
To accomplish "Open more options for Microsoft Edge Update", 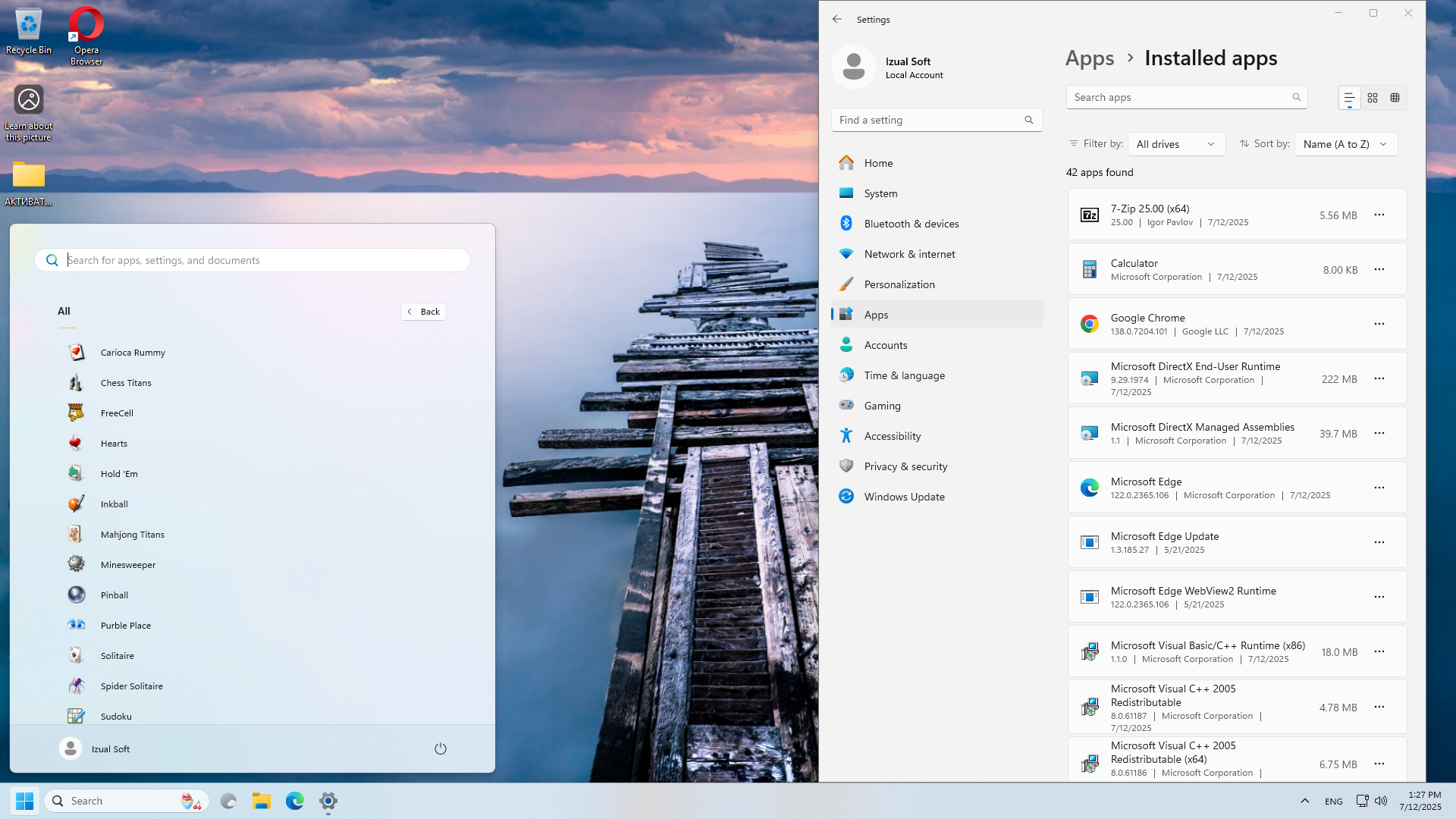I will 1379,543.
